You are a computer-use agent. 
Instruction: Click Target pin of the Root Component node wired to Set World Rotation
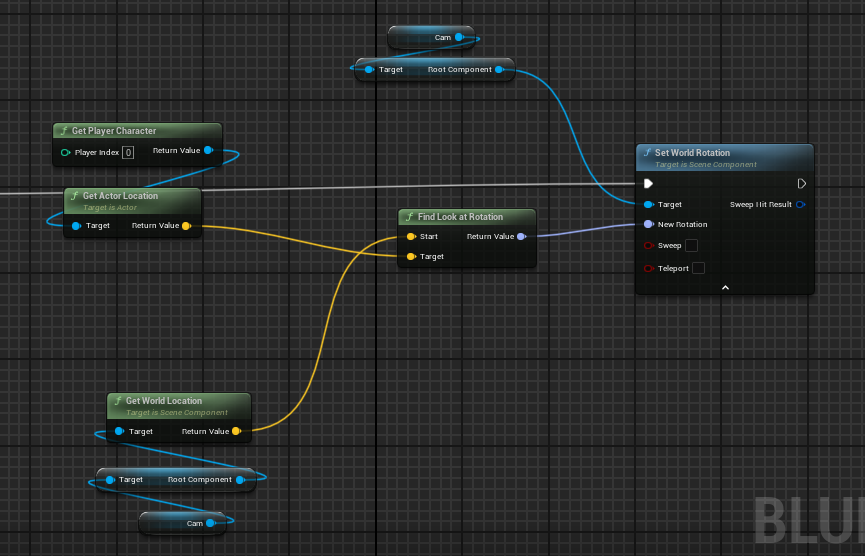370,70
